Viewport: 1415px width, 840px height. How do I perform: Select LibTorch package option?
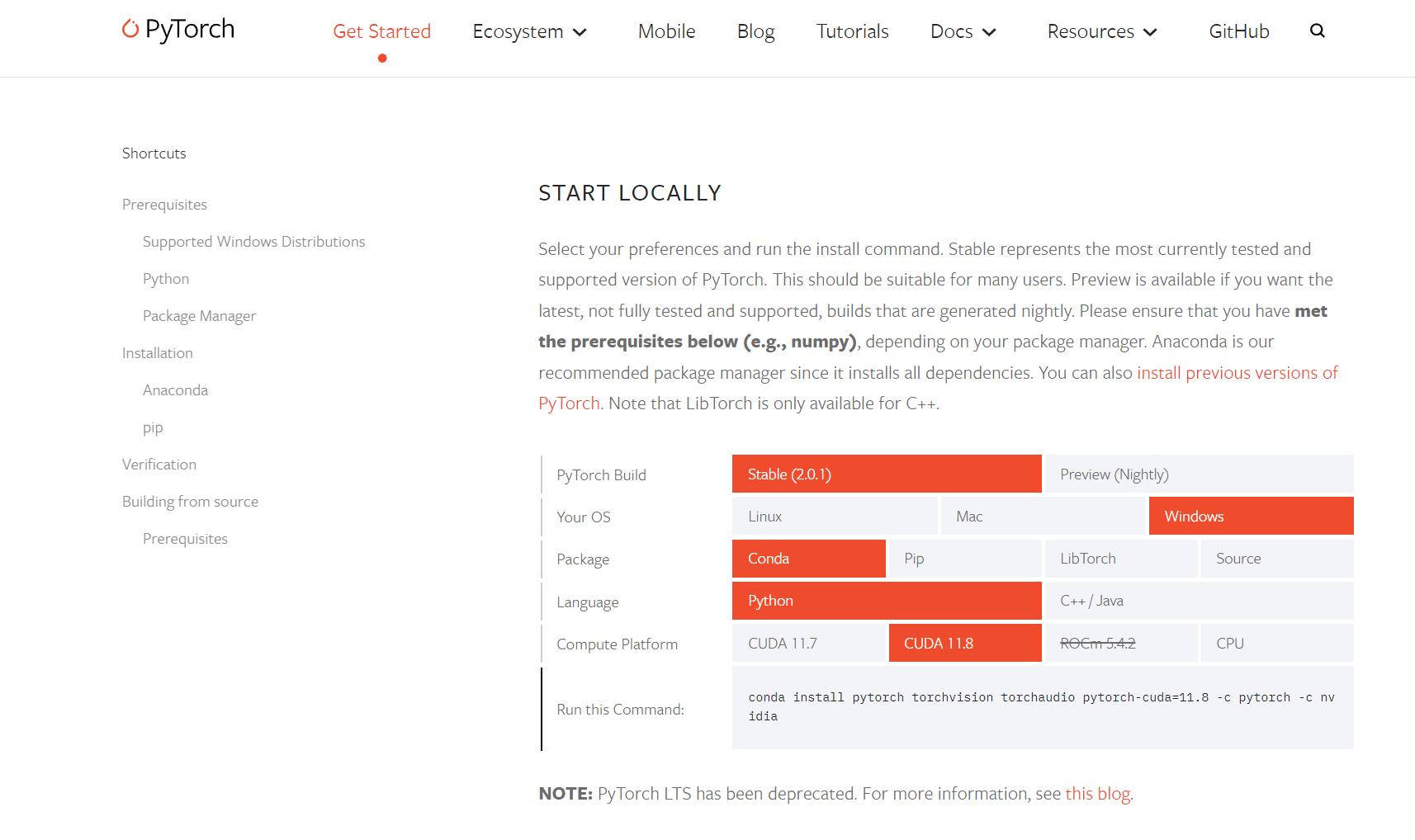[1120, 559]
